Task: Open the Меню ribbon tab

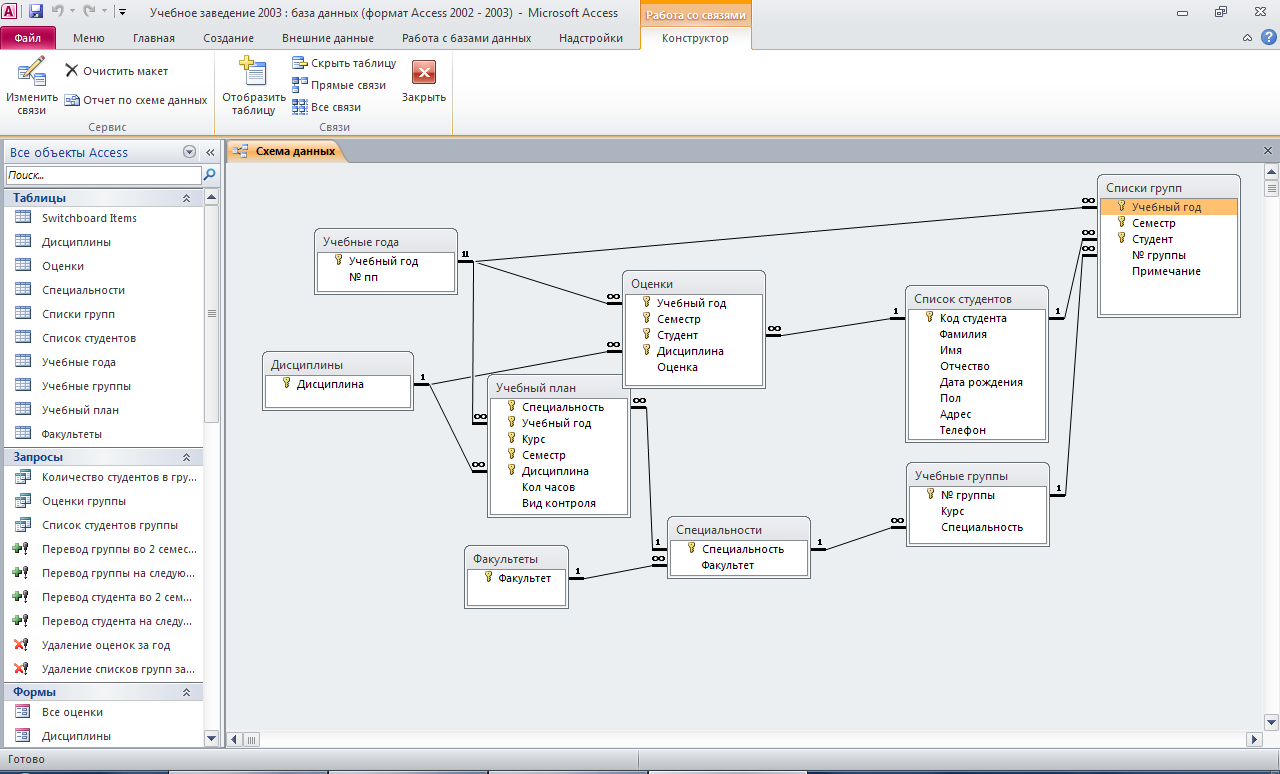Action: 89,38
